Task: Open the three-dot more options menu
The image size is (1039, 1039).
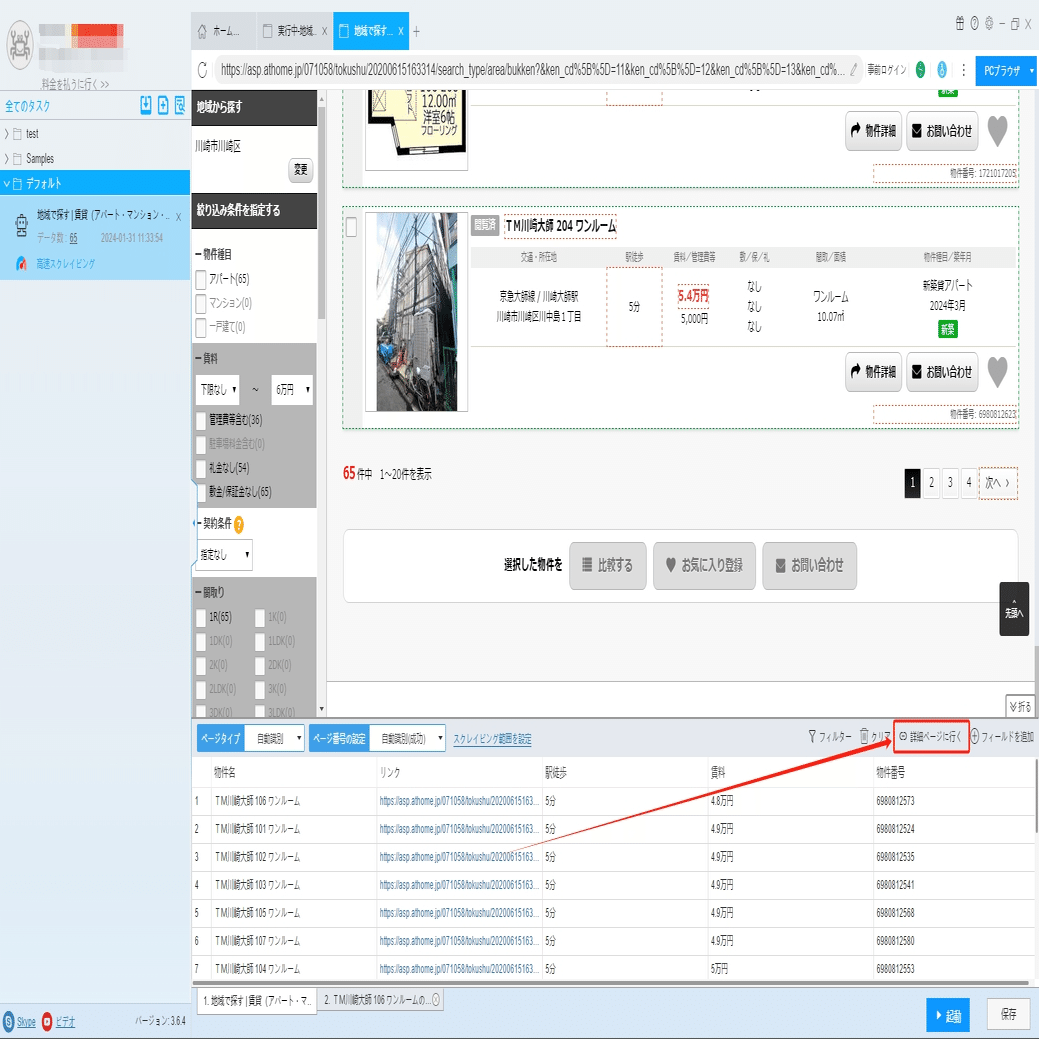Action: click(x=963, y=70)
